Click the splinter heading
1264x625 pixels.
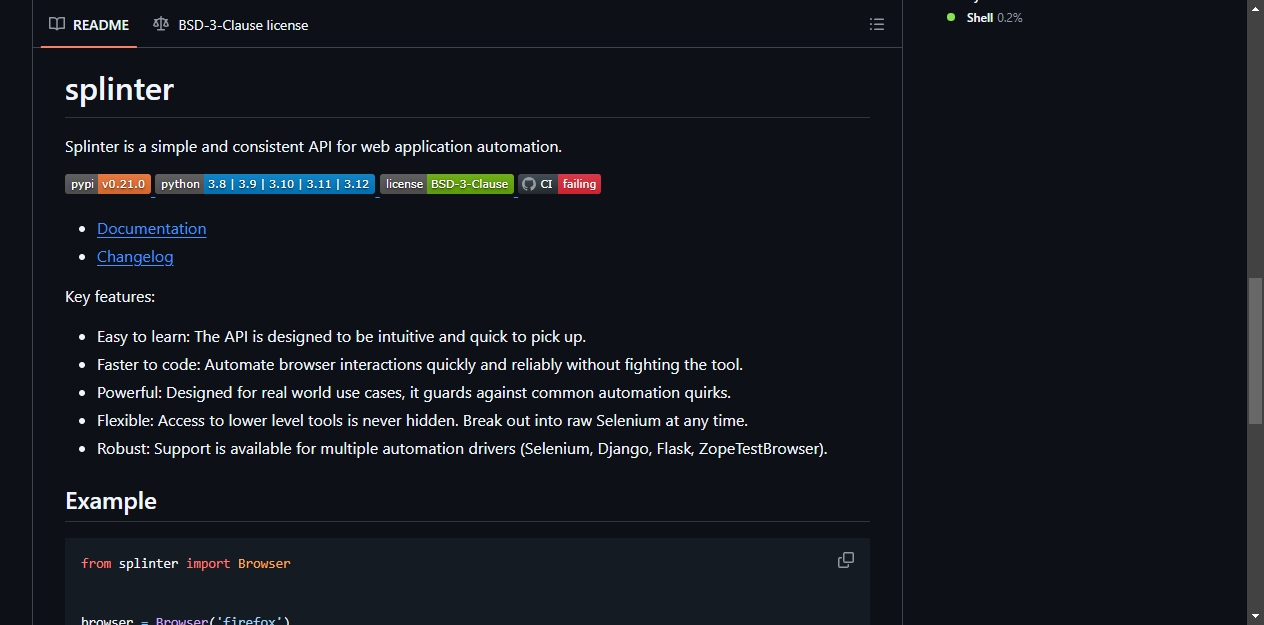click(x=119, y=89)
